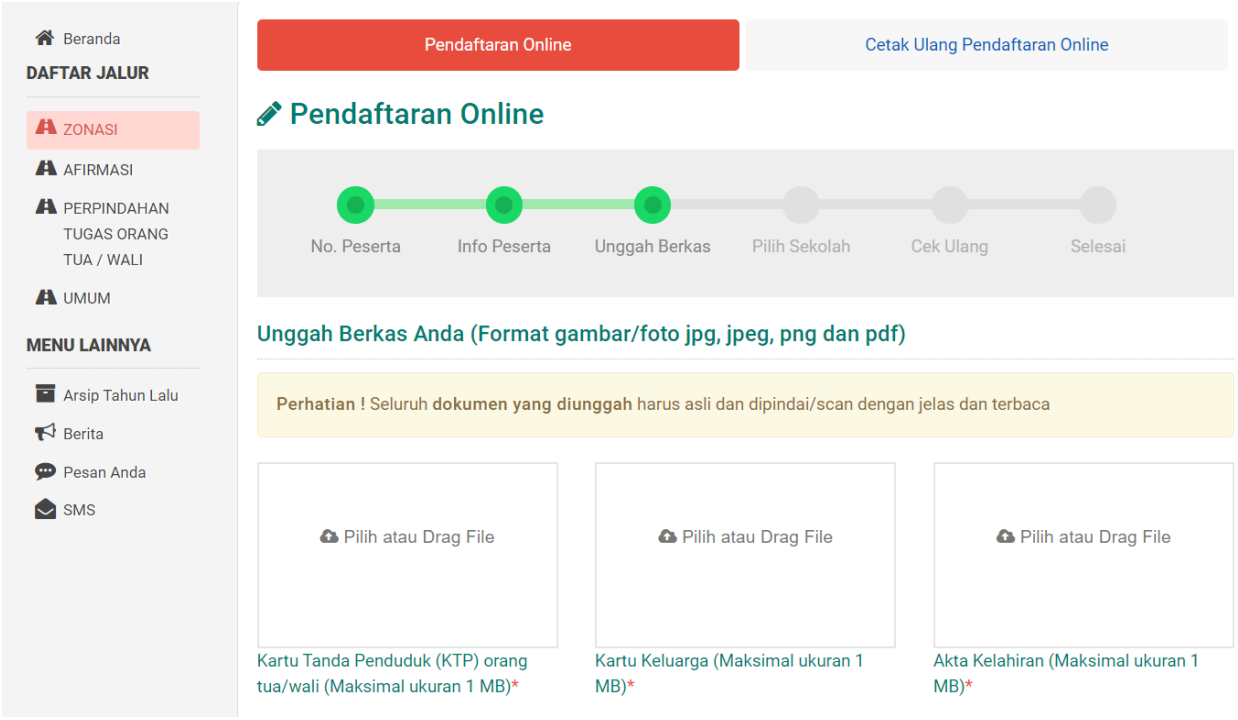The width and height of the screenshot is (1238, 720).
Task: Click the chat bubble icon for Pesan Anda
Action: click(46, 472)
